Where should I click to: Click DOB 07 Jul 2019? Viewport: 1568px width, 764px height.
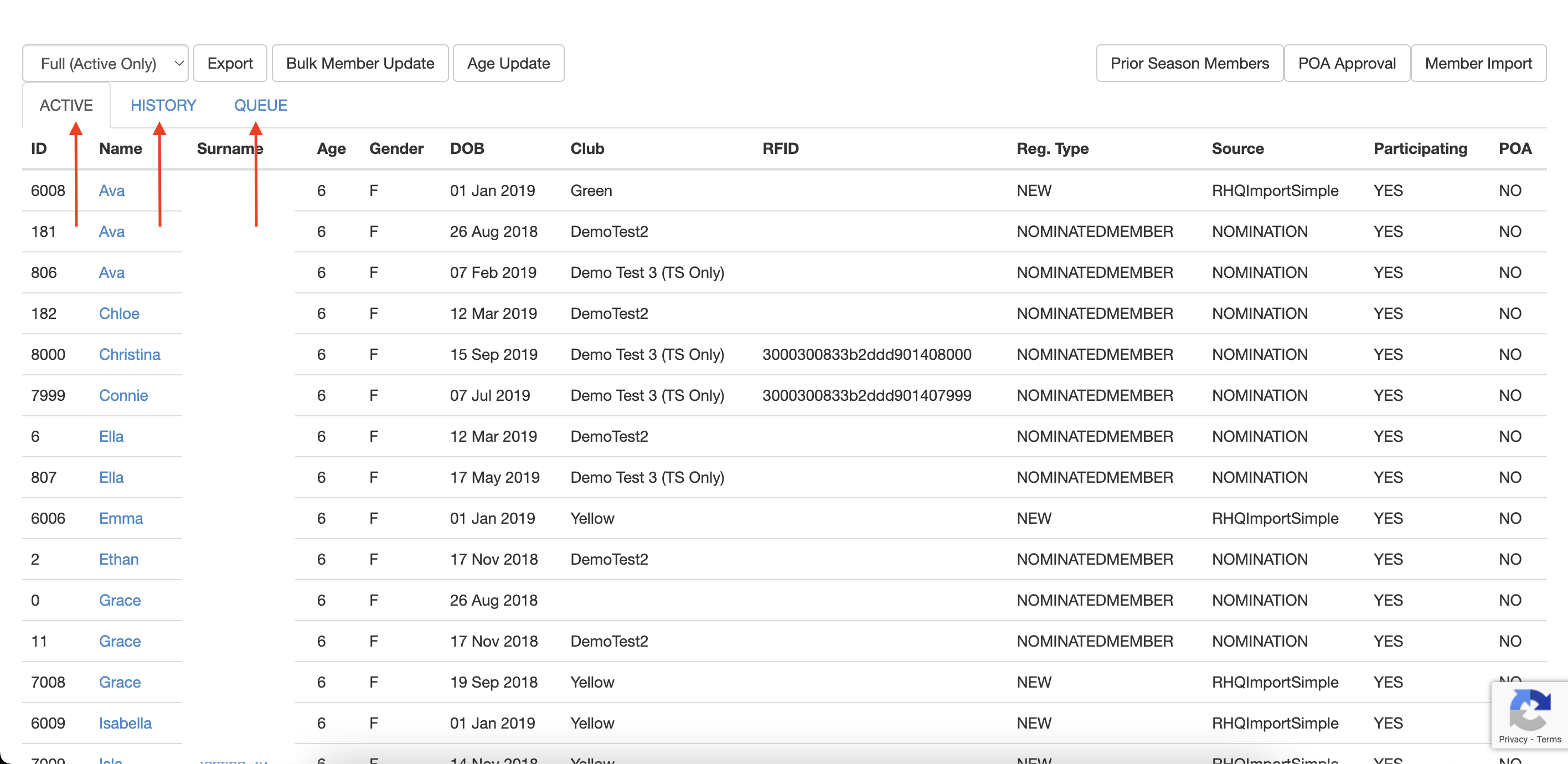pyautogui.click(x=490, y=395)
